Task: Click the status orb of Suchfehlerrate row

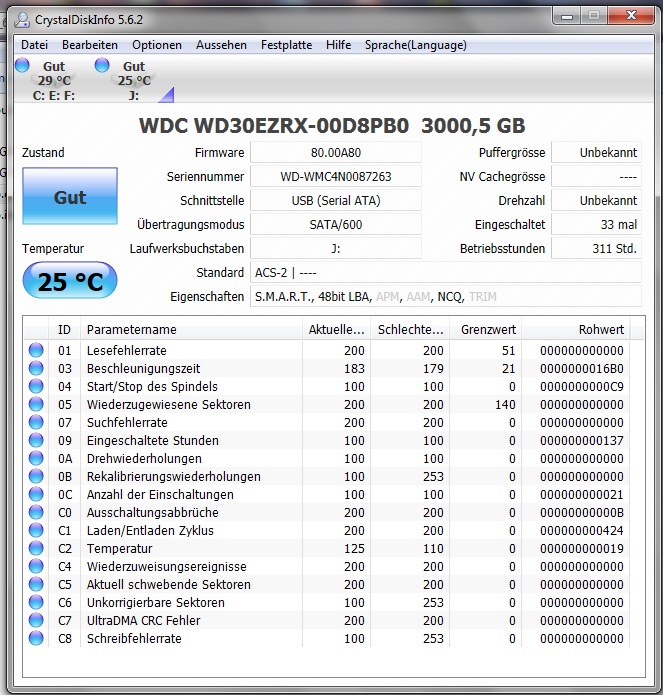Action: [36, 422]
